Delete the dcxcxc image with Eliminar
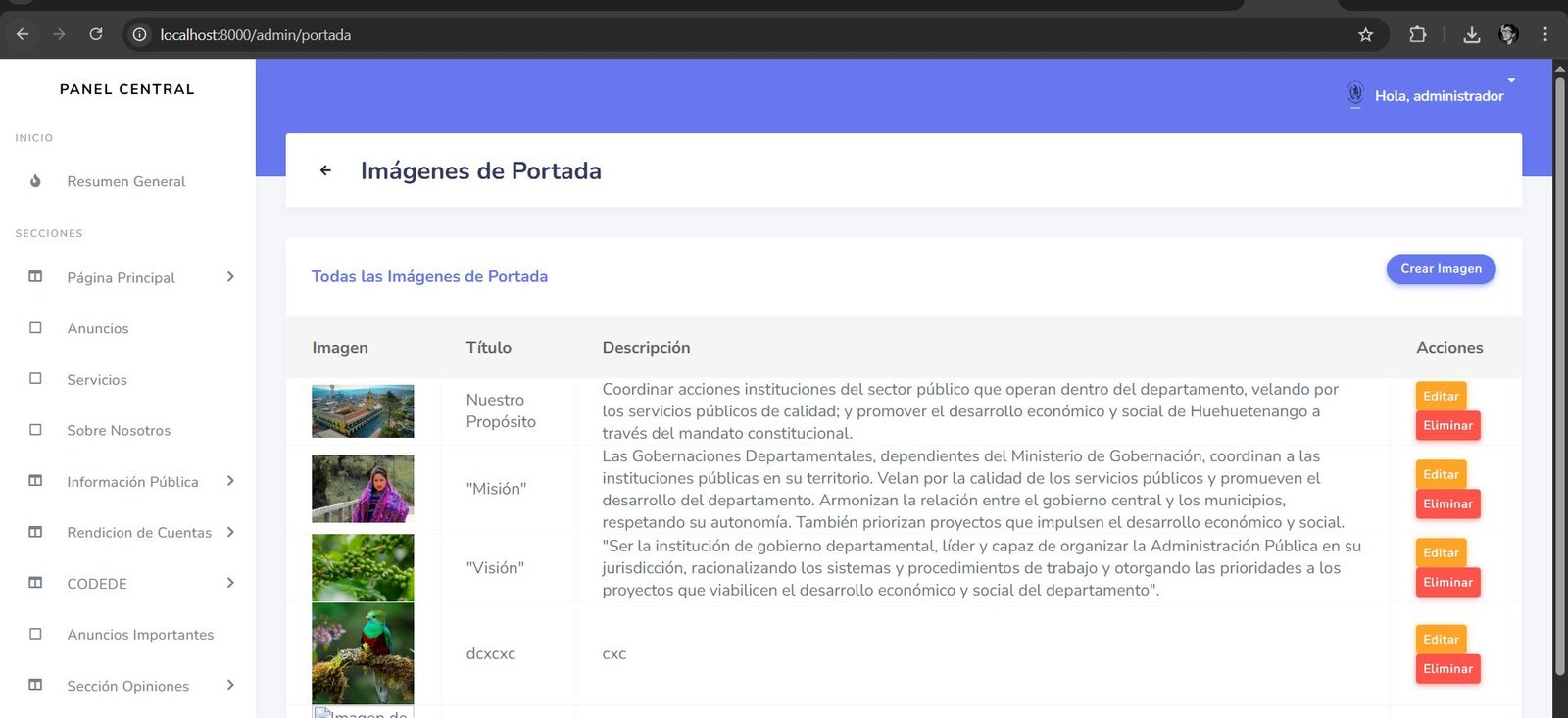Image resolution: width=1568 pixels, height=718 pixels. coord(1447,669)
